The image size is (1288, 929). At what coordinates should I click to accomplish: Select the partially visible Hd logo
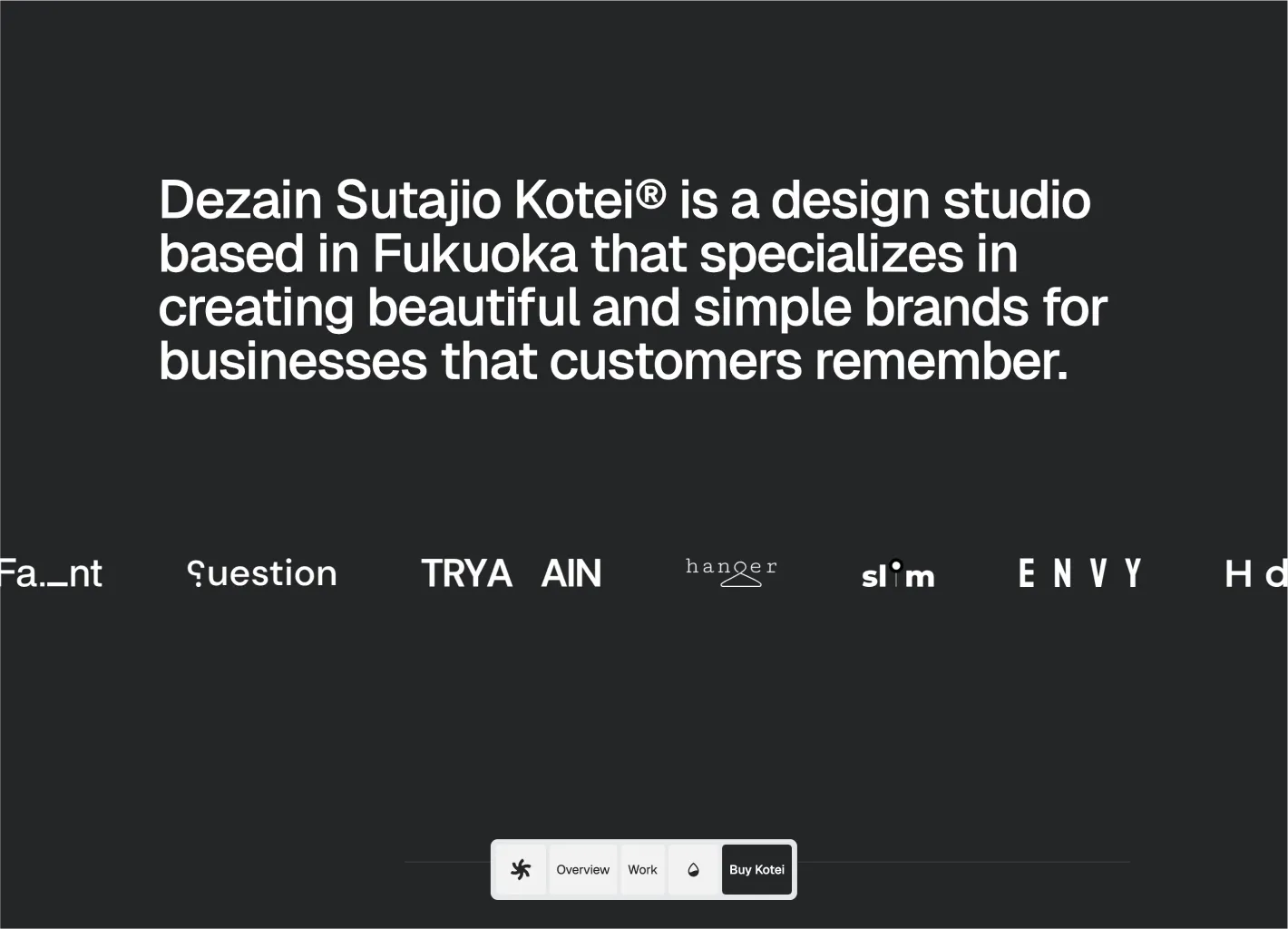[1256, 573]
